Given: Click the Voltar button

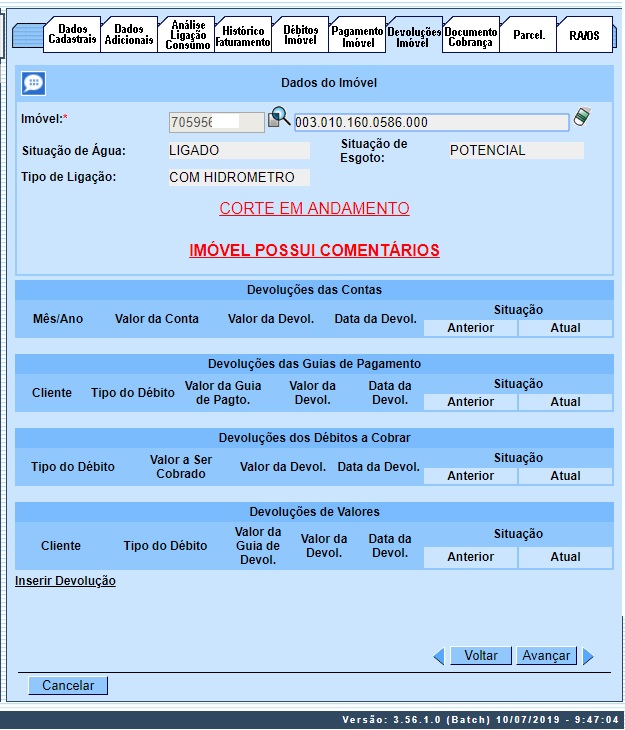Looking at the screenshot, I should tap(481, 656).
